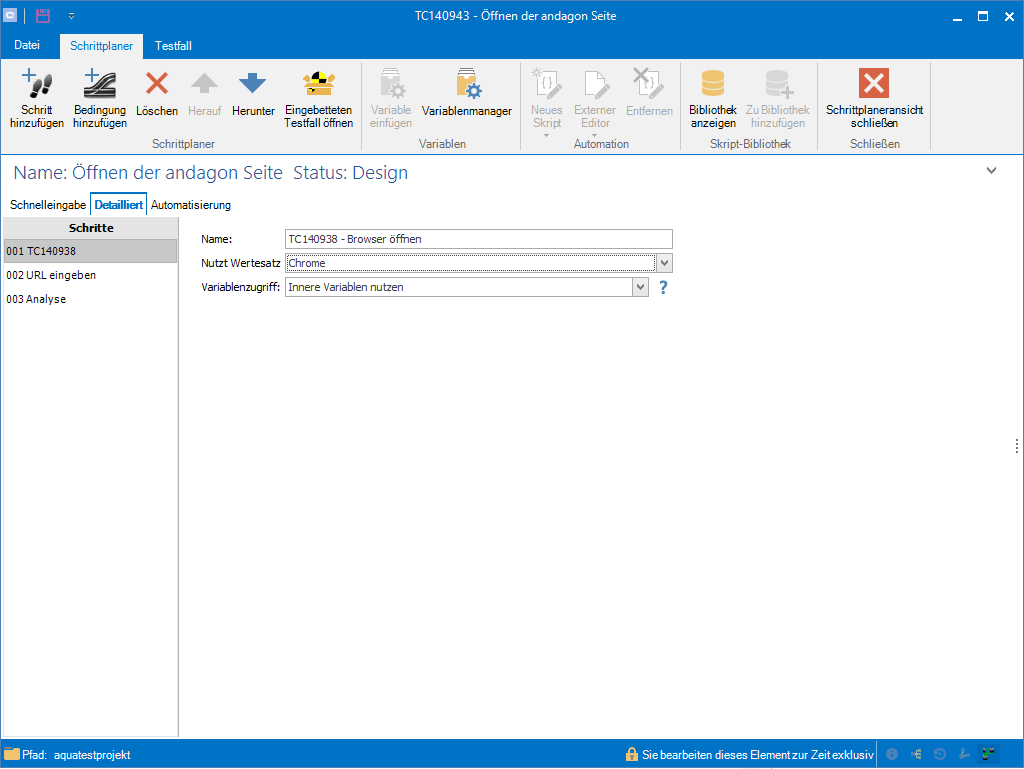Viewport: 1024px width, 769px height.
Task: Click the blue help question mark
Action: tap(662, 287)
